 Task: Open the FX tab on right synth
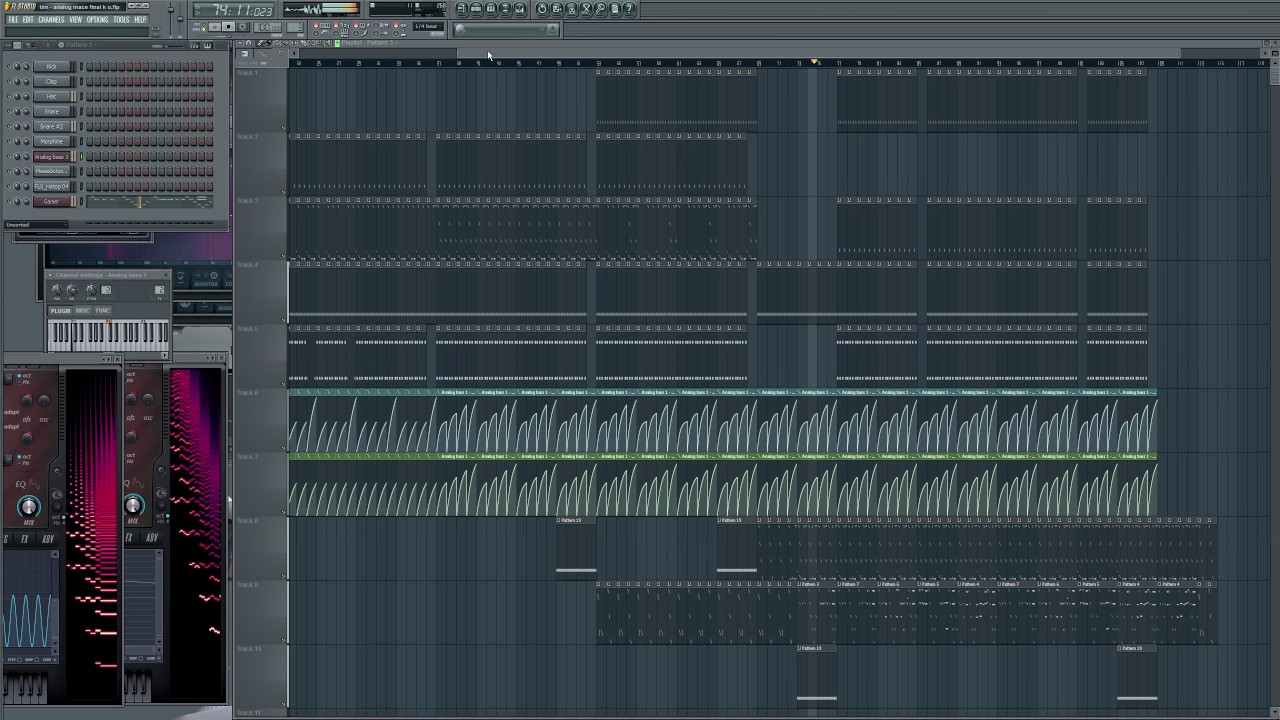click(x=129, y=538)
